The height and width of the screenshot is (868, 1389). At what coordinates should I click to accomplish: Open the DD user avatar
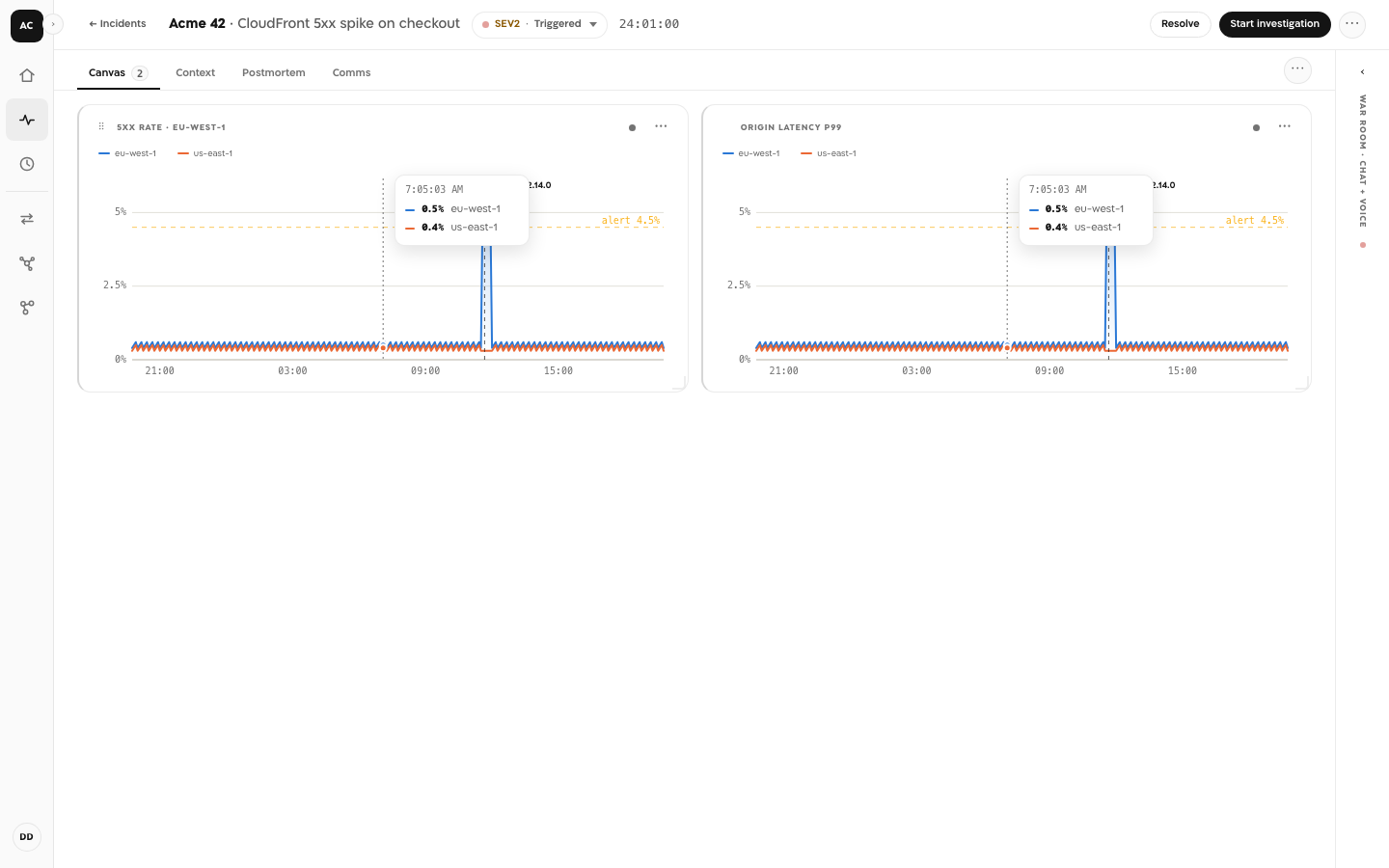tap(27, 837)
